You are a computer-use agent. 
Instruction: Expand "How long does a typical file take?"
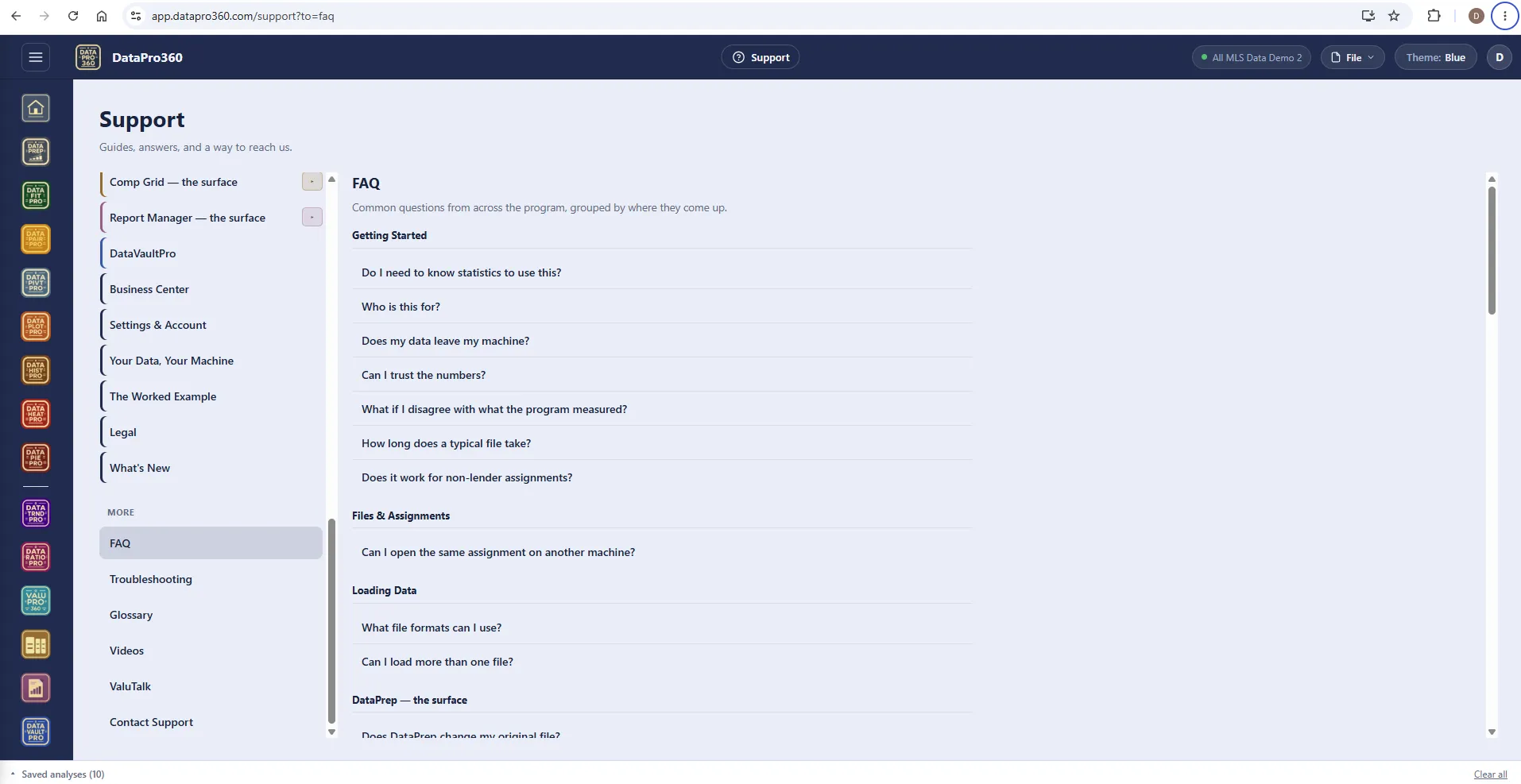click(662, 443)
